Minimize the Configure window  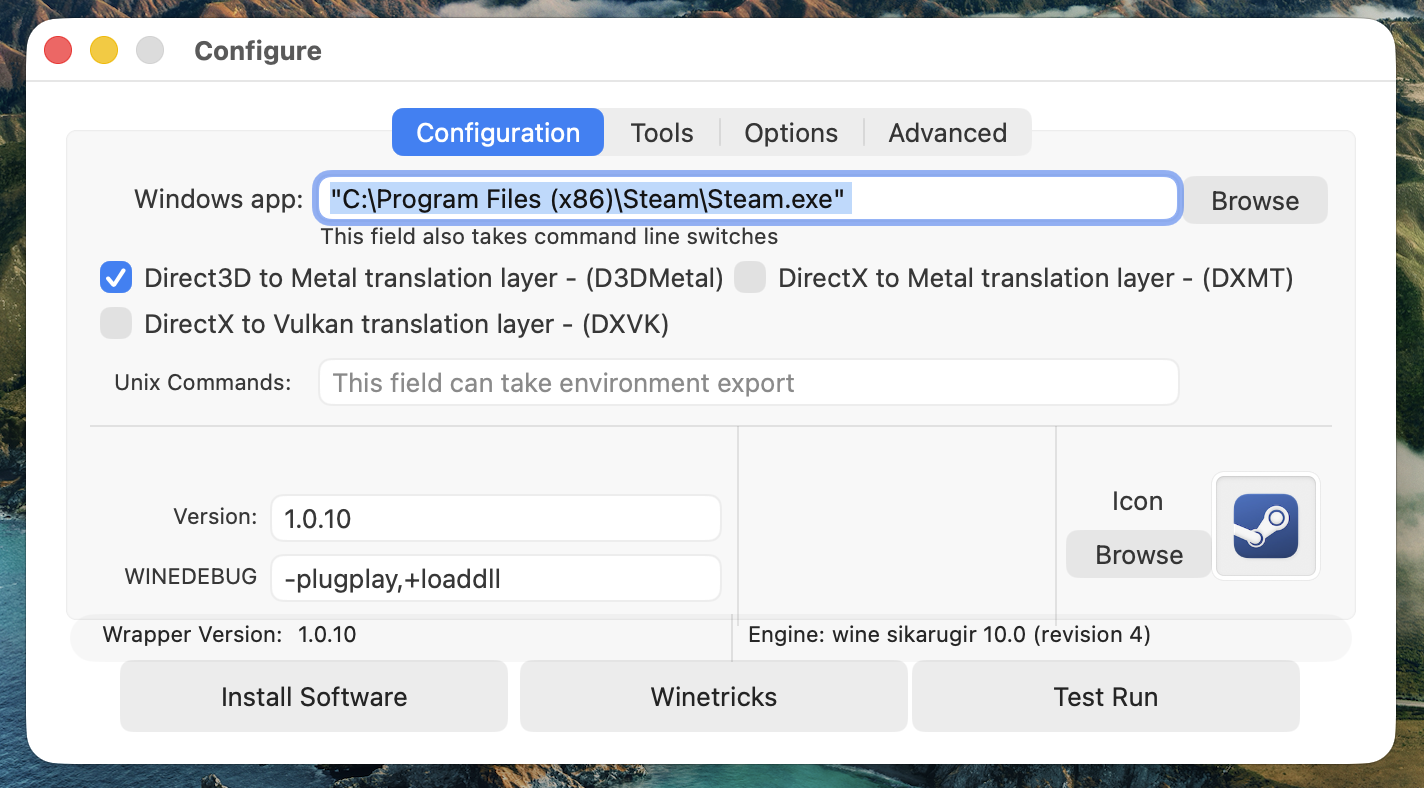(103, 49)
